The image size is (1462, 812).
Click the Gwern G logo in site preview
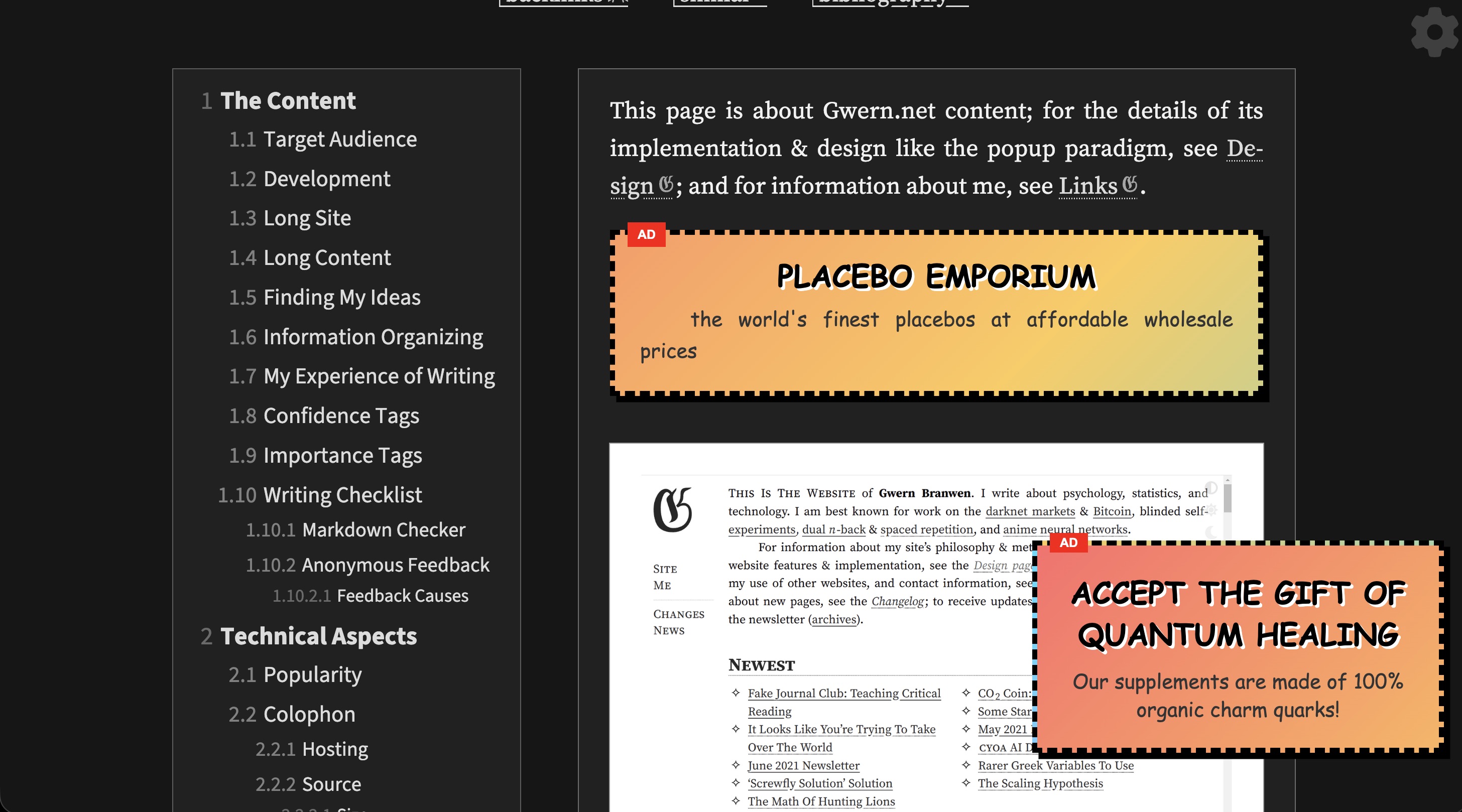673,509
